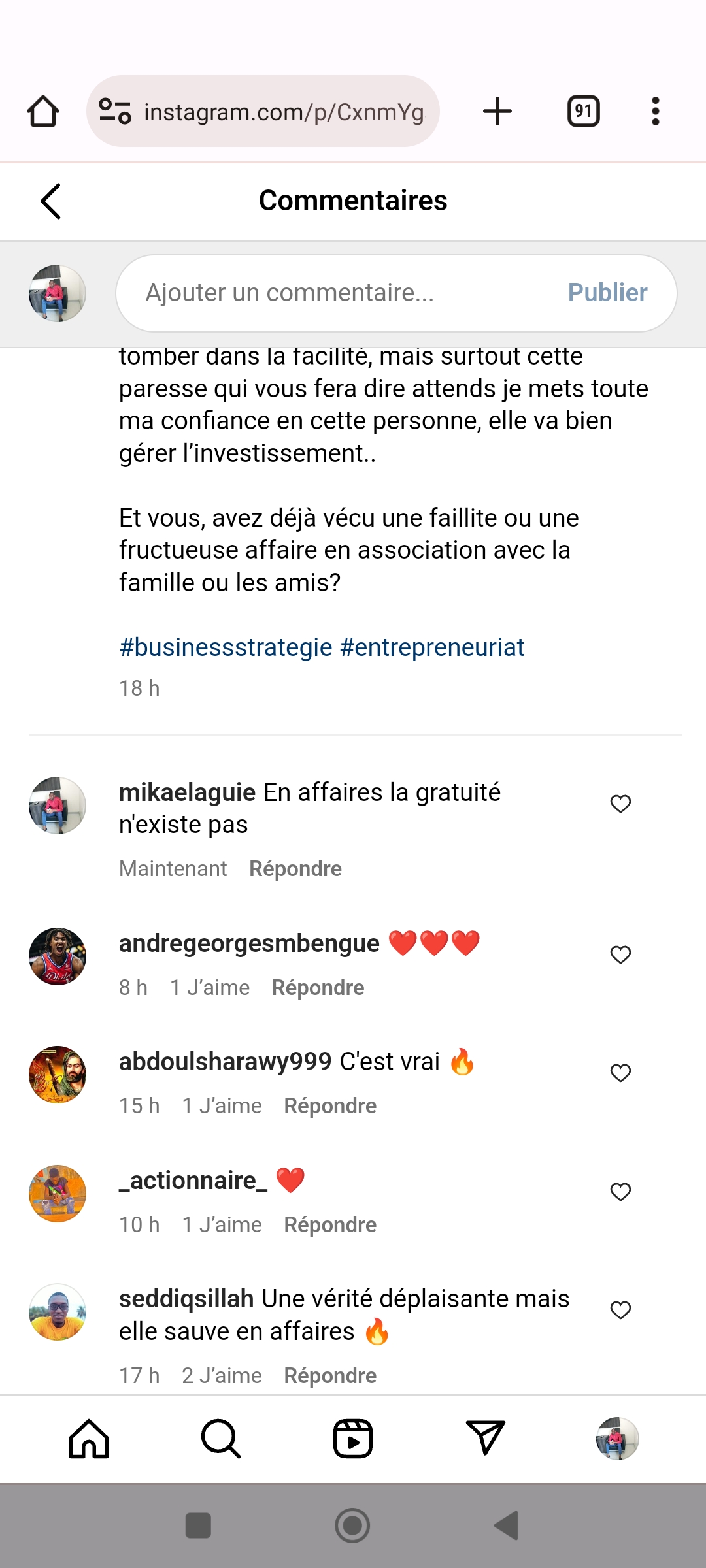Screen dimensions: 706x1568
Task: Like andregeorgesmbengue's hearts comment
Action: point(620,955)
